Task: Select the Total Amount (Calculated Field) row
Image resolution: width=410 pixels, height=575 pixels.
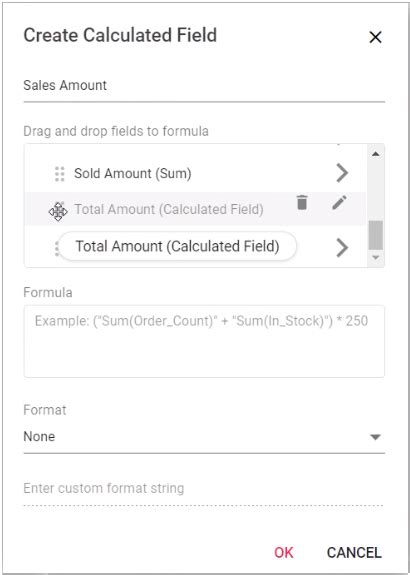Action: click(x=195, y=209)
